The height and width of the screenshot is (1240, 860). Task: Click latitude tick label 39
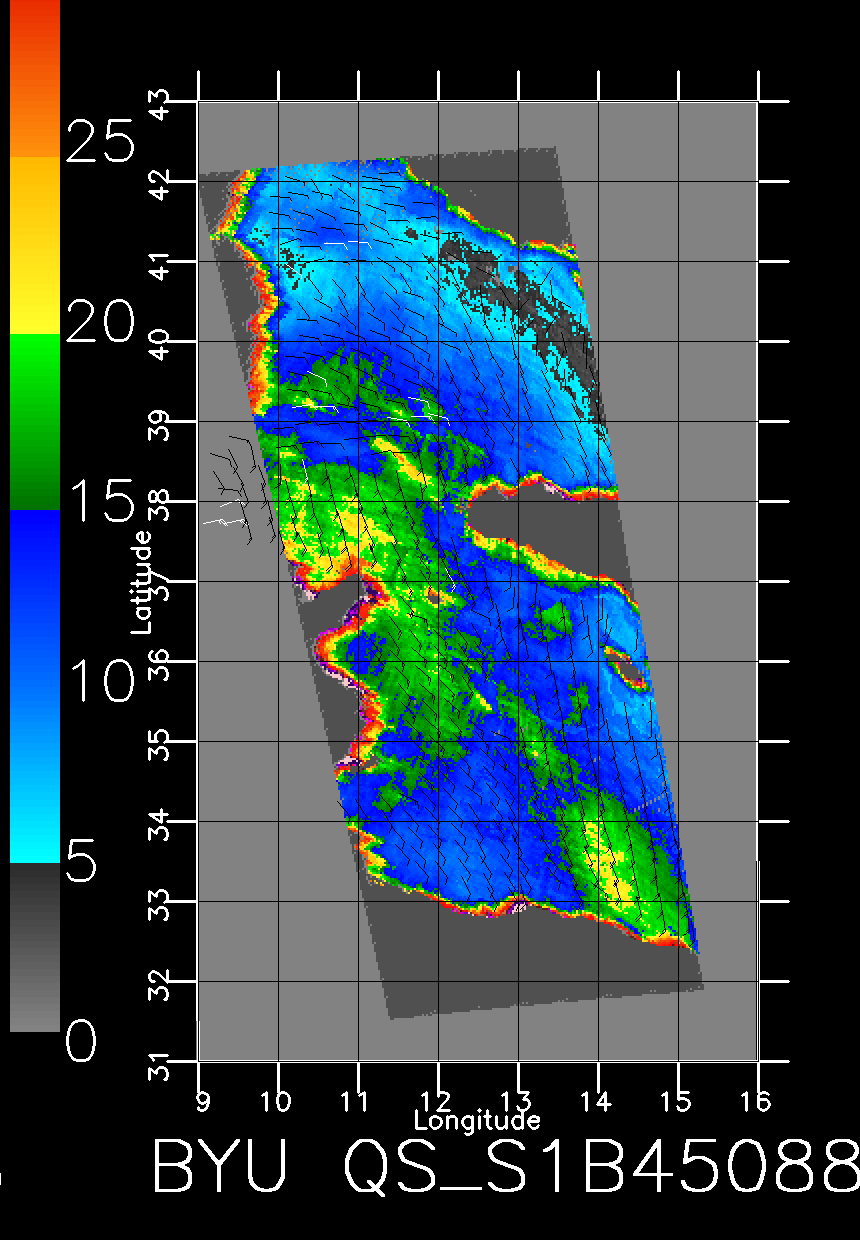[x=160, y=424]
